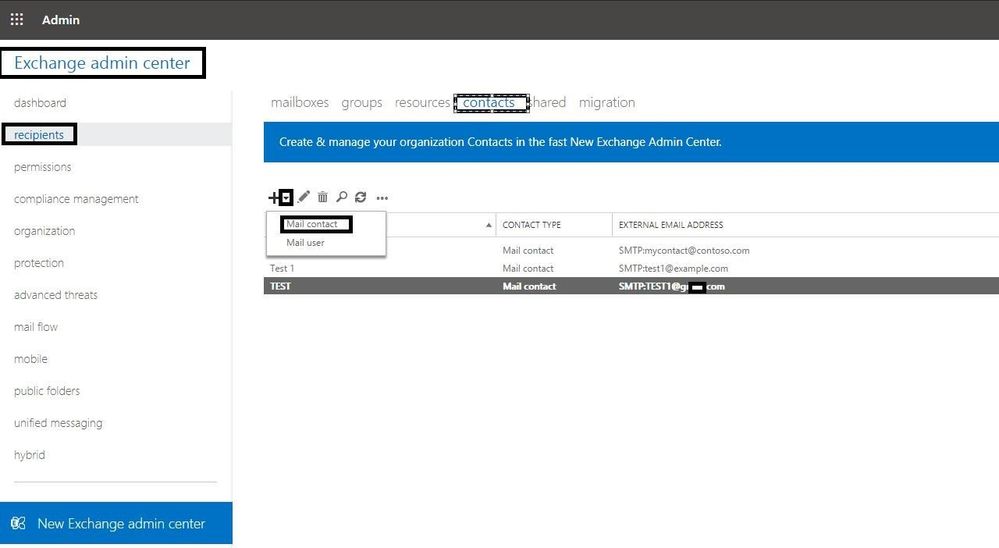Screen dimensions: 999x548
Task: Open organization in the sidebar
Action: point(45,231)
